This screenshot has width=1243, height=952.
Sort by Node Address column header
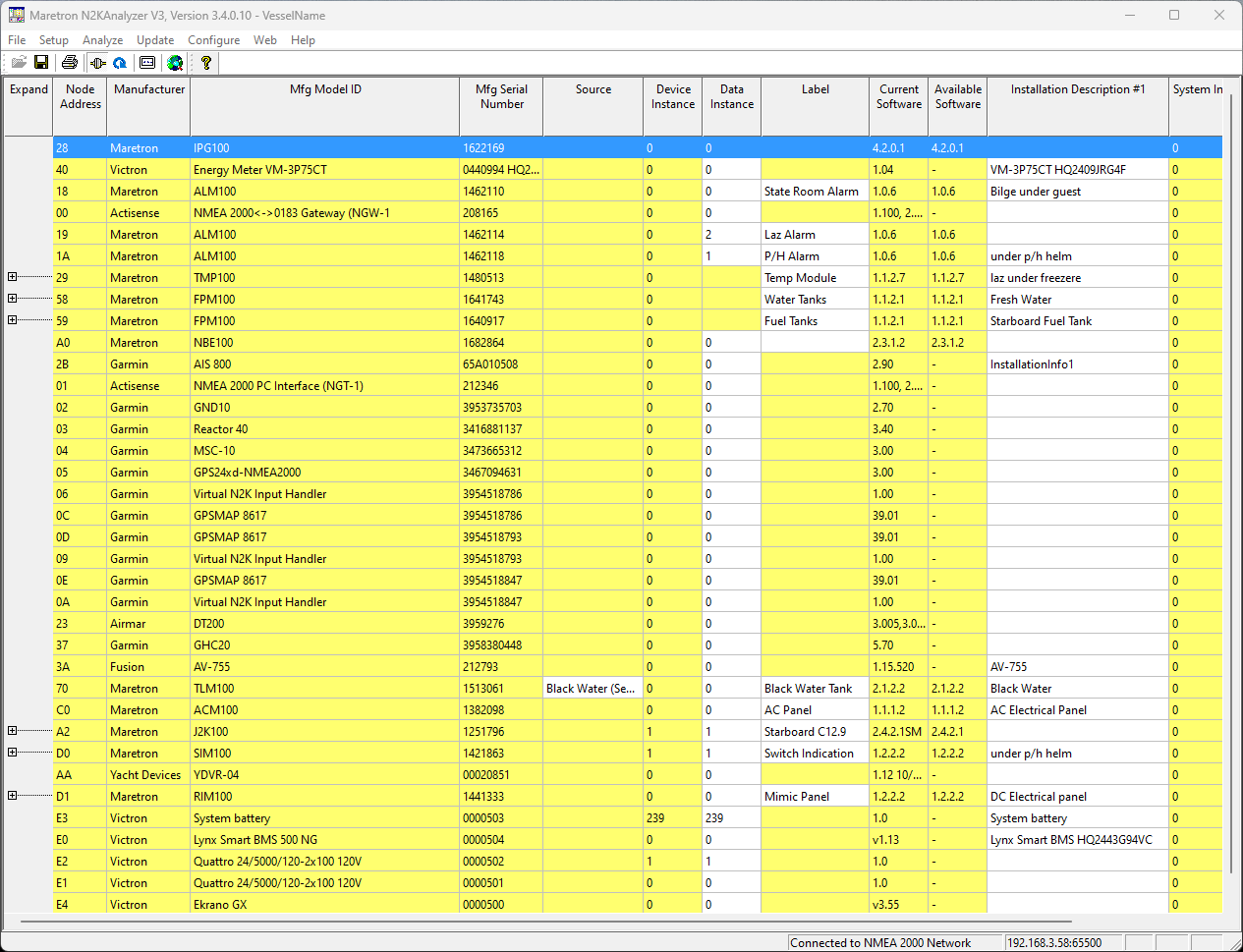[x=81, y=106]
